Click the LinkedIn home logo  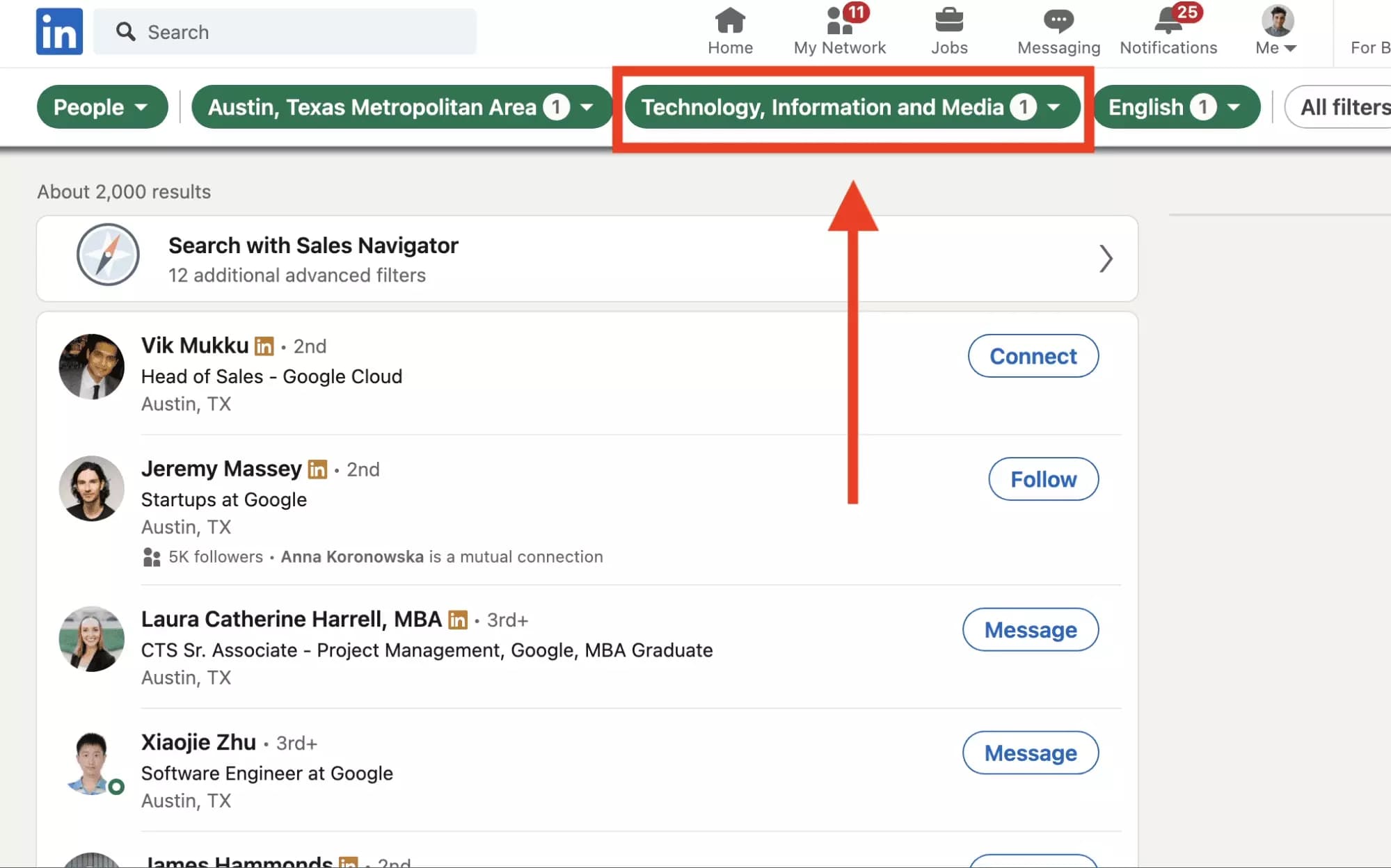(x=59, y=31)
